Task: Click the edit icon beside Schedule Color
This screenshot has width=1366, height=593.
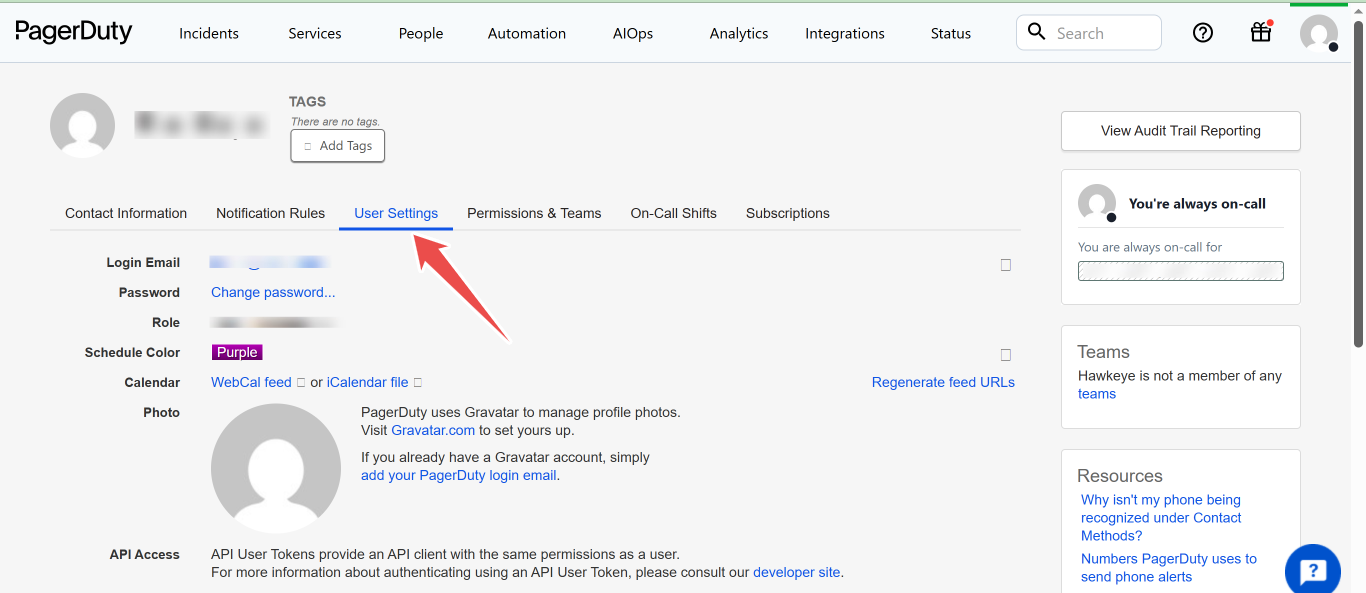Action: point(1005,355)
